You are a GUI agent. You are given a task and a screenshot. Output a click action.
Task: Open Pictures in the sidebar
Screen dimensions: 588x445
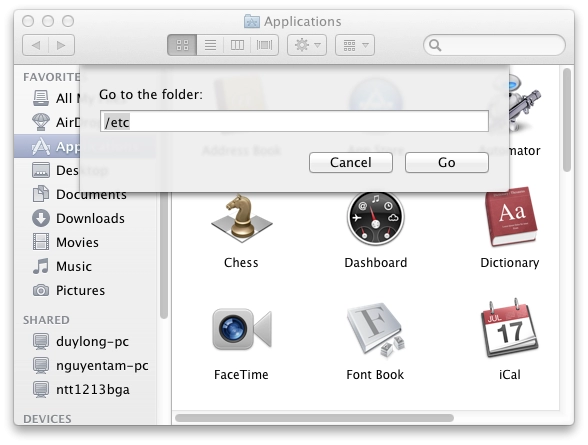point(84,290)
